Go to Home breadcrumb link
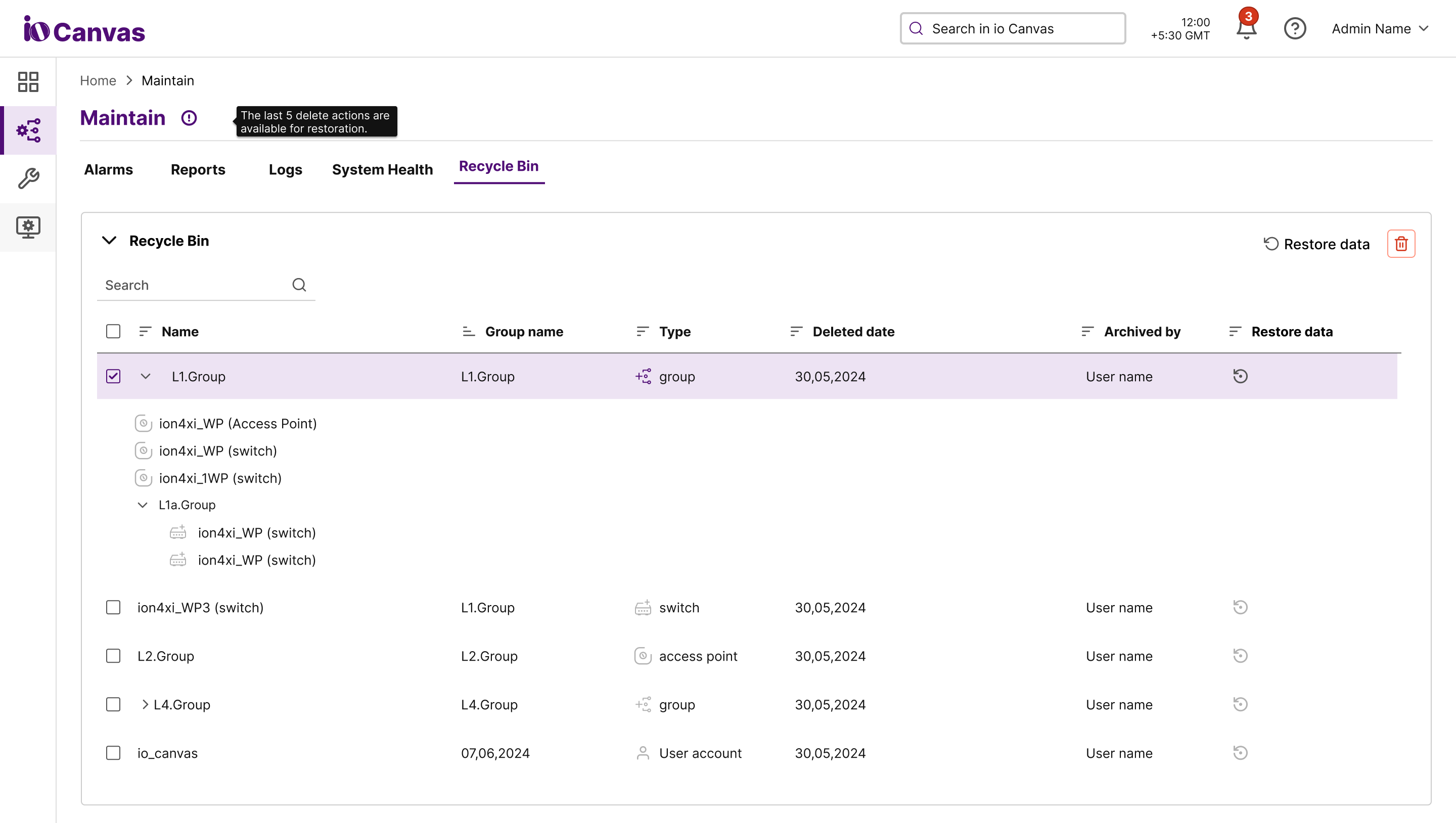1456x823 pixels. (x=98, y=81)
